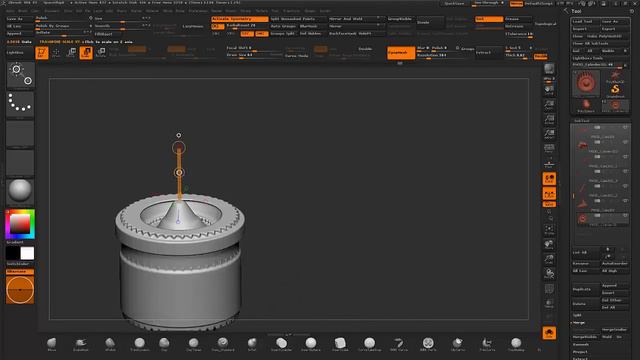Toggle PolyF wireframe icon
The height and width of the screenshot is (360, 640).
click(549, 289)
